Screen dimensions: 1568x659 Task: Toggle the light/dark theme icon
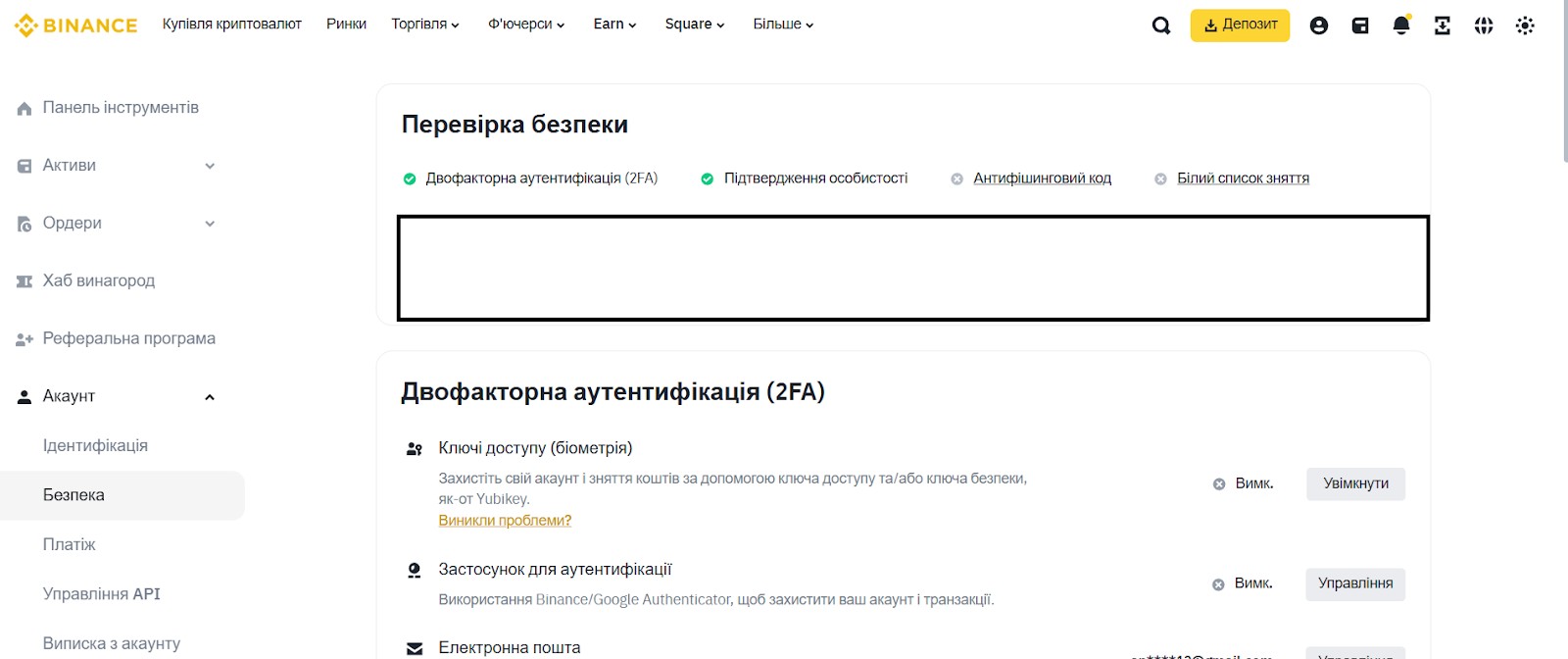1525,25
